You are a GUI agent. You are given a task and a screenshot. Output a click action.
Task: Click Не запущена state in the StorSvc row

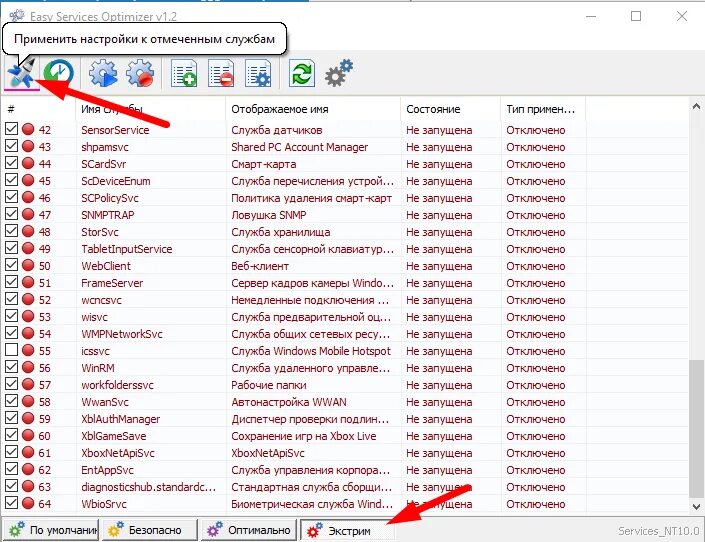pos(439,232)
